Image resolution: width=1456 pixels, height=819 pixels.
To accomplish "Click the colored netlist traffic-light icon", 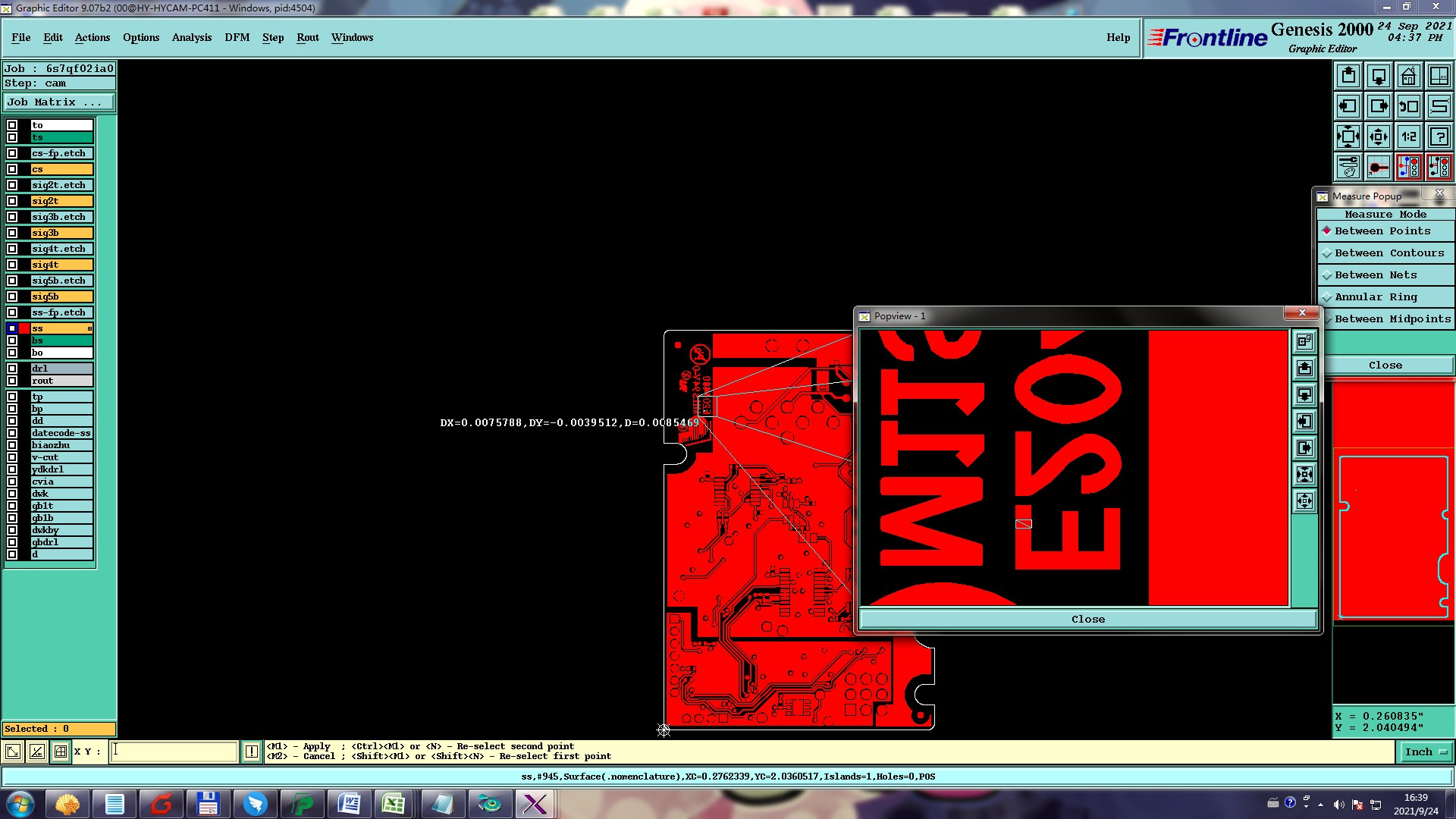I will 1408,166.
